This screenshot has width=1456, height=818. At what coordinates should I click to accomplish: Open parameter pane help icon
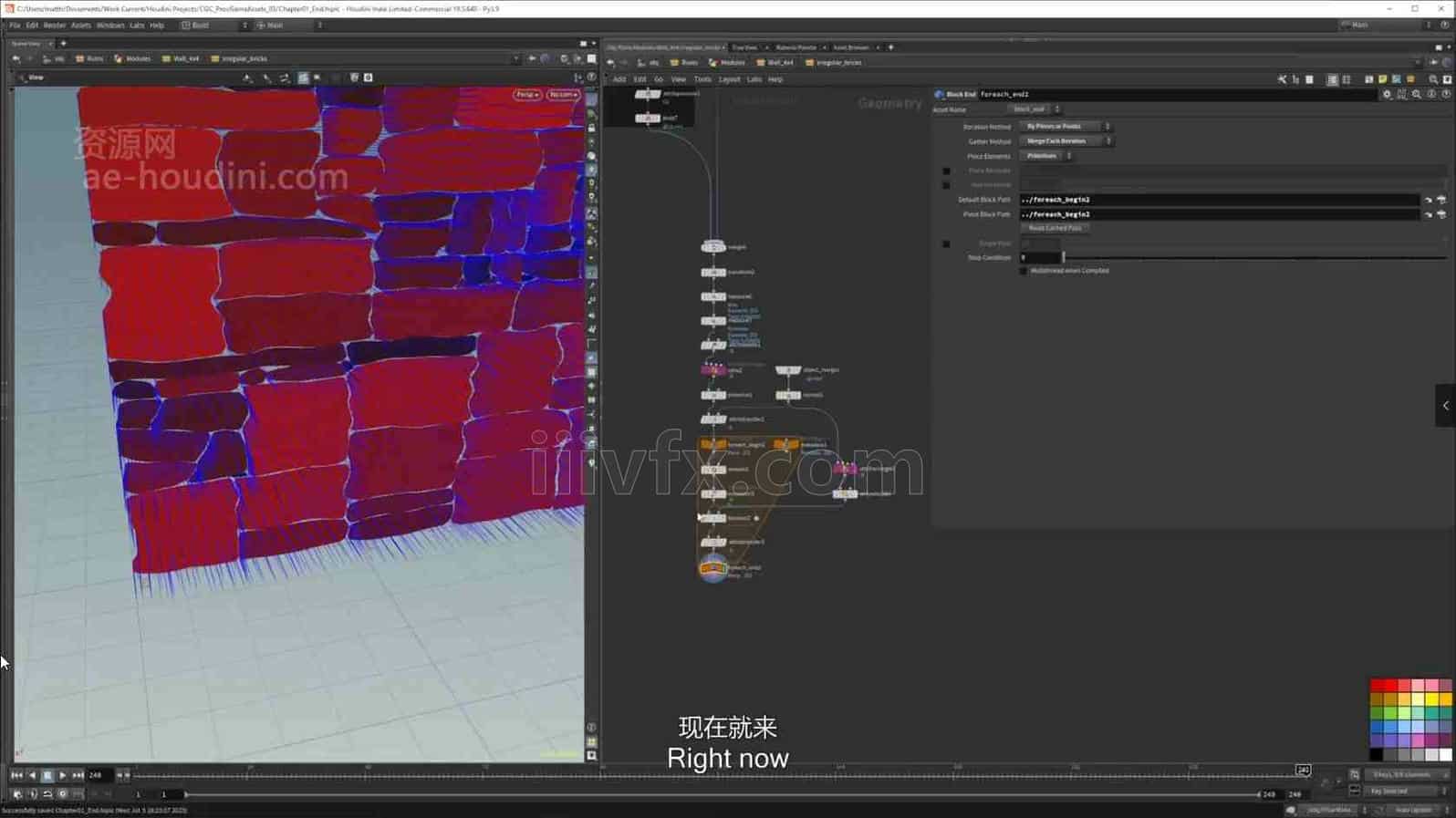coord(1446,94)
